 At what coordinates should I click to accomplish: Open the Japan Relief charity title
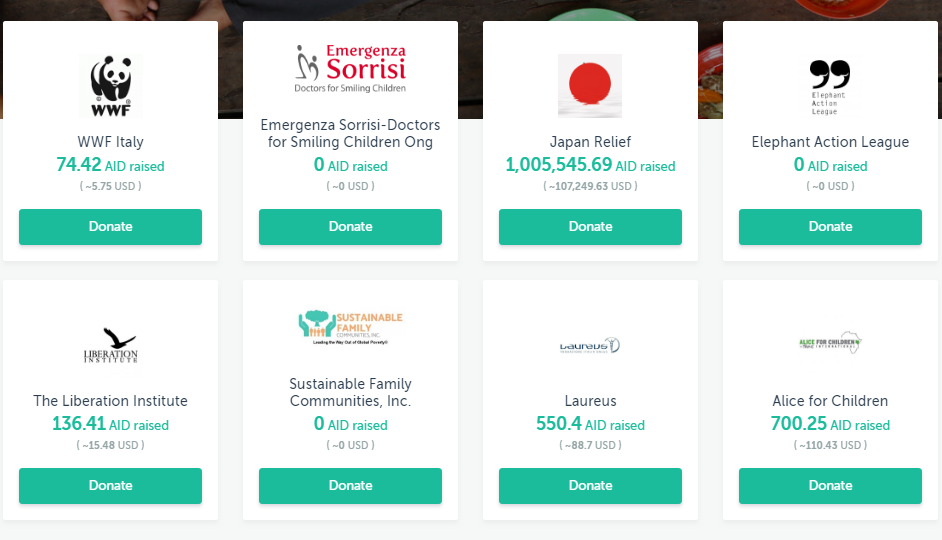[590, 142]
